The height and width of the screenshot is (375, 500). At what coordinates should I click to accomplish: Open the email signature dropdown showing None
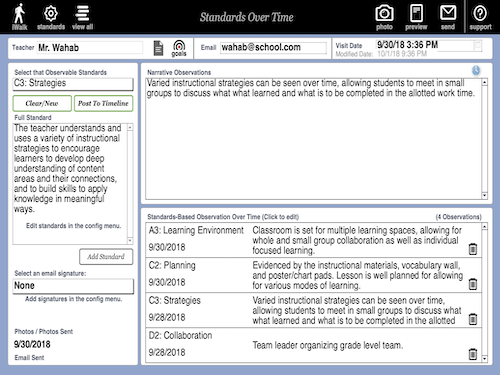pyautogui.click(x=73, y=286)
